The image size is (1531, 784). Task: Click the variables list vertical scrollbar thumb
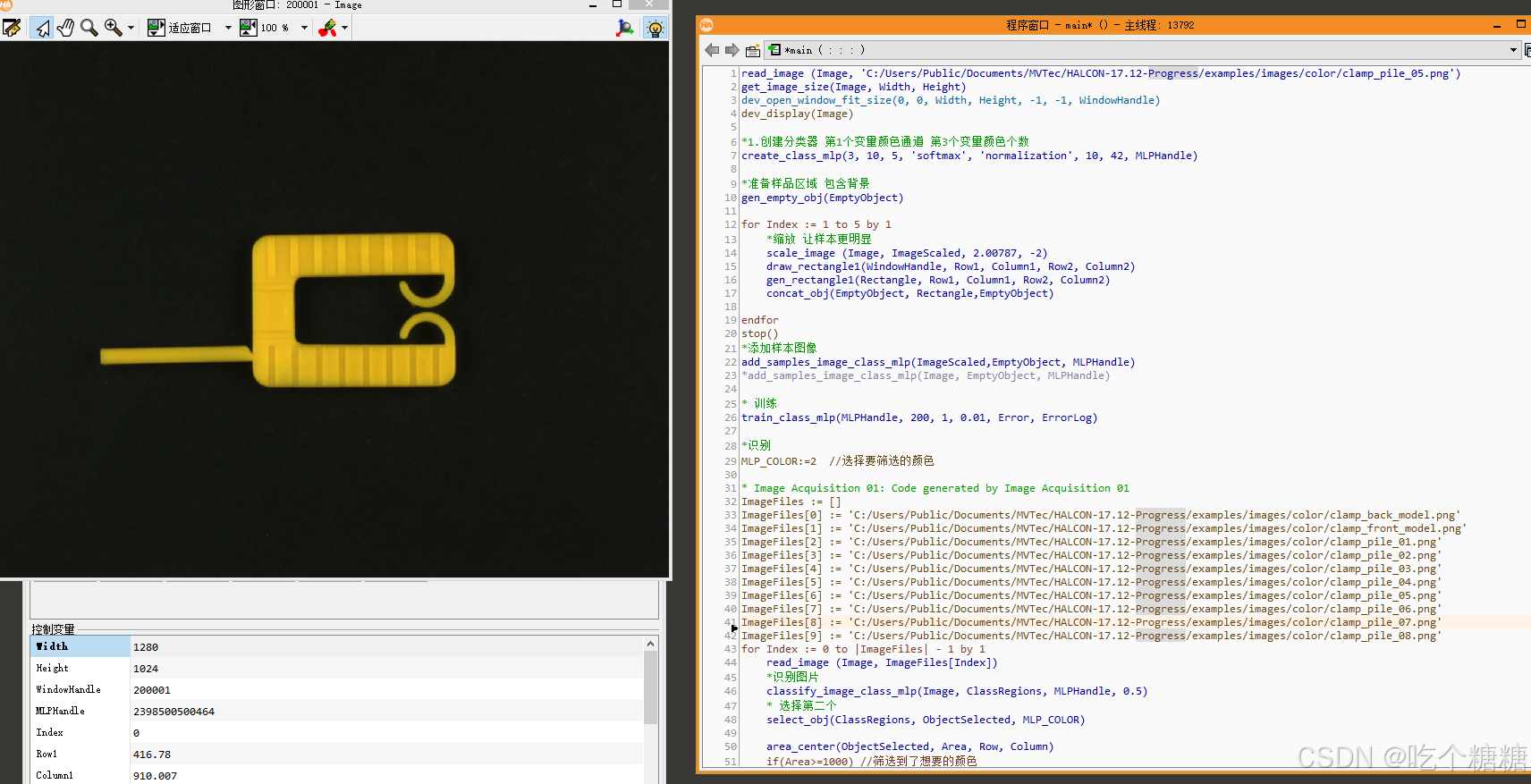tap(650, 687)
